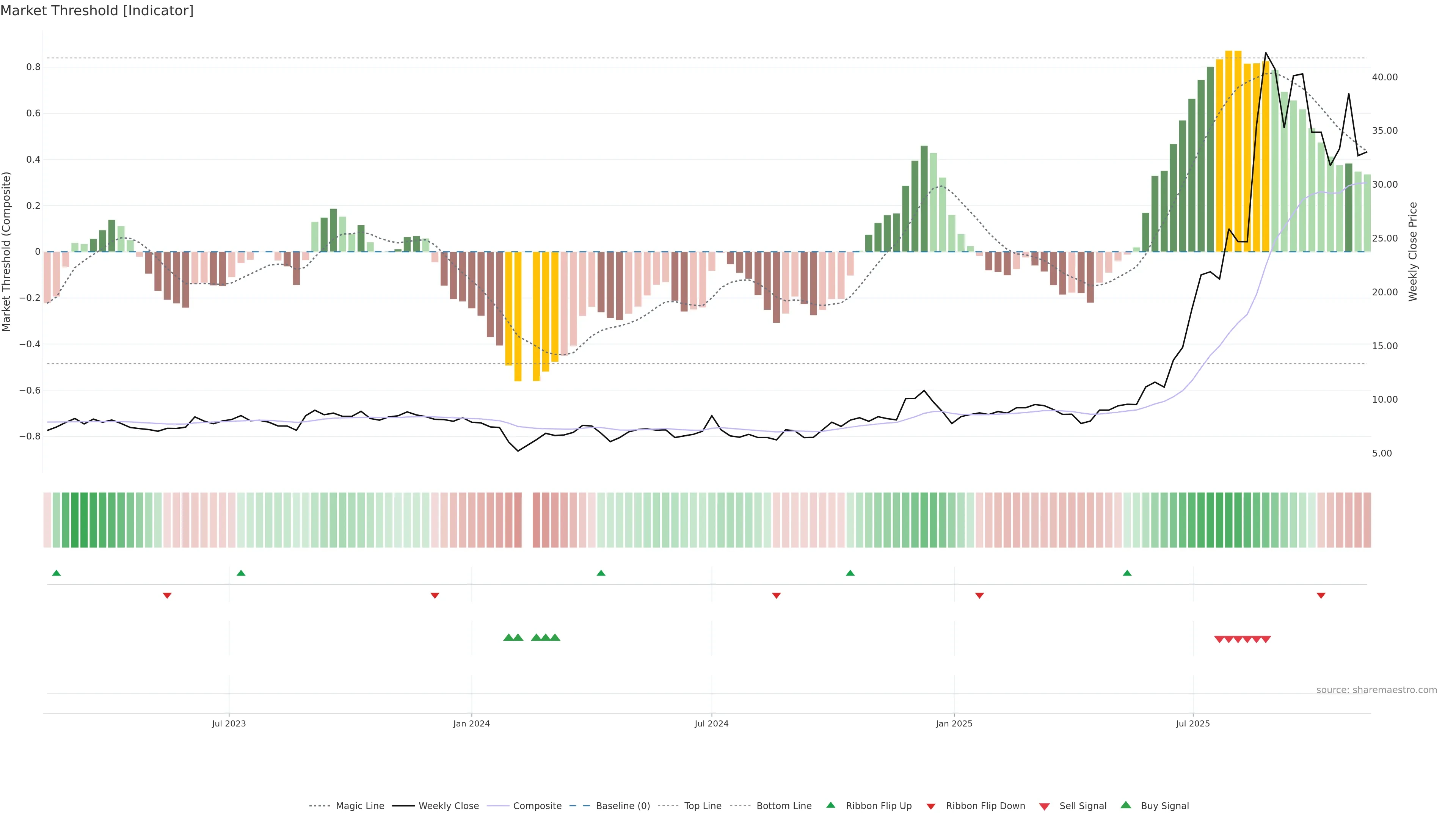Screen dimensions: 1456x819
Task: Click the rightmost red sell signal triangle
Action: click(1266, 639)
